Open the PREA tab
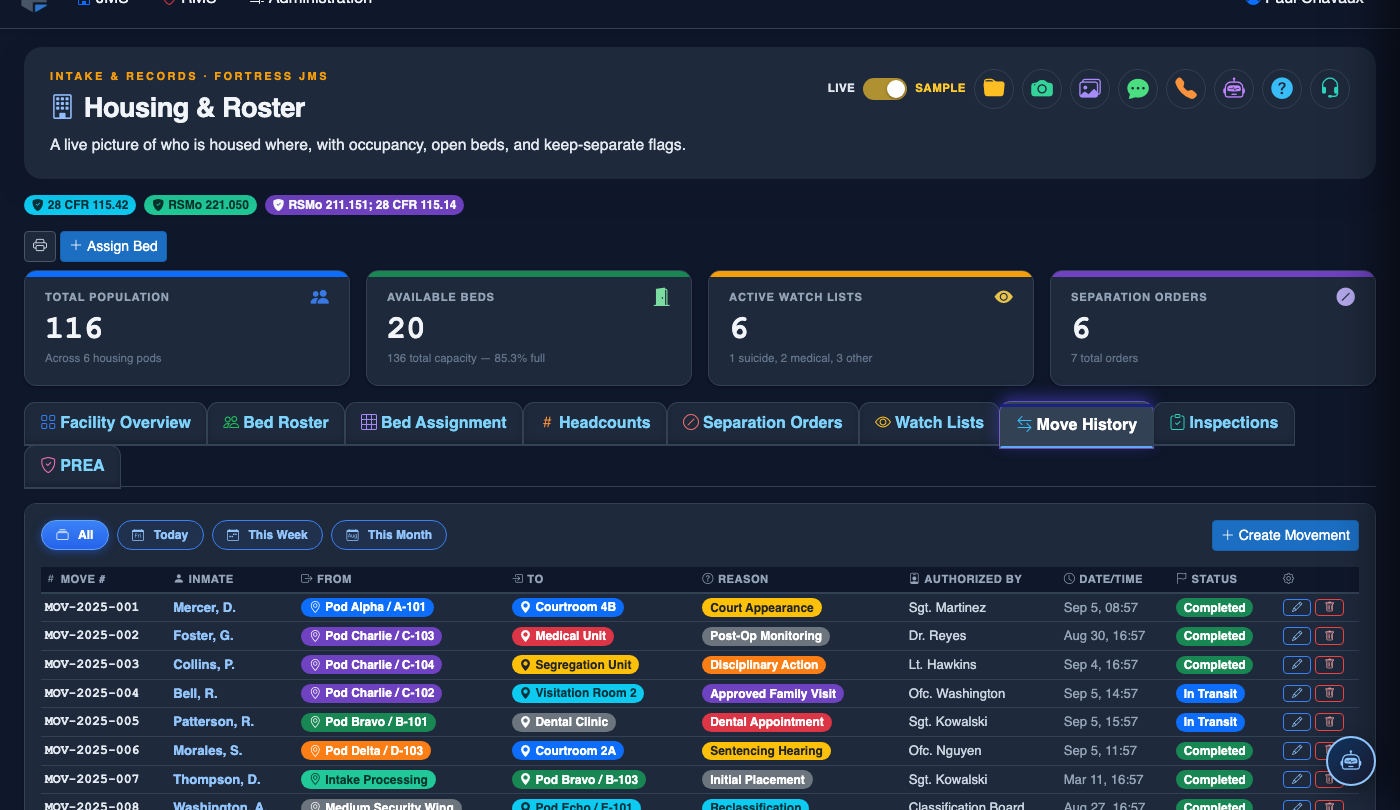 (x=72, y=465)
